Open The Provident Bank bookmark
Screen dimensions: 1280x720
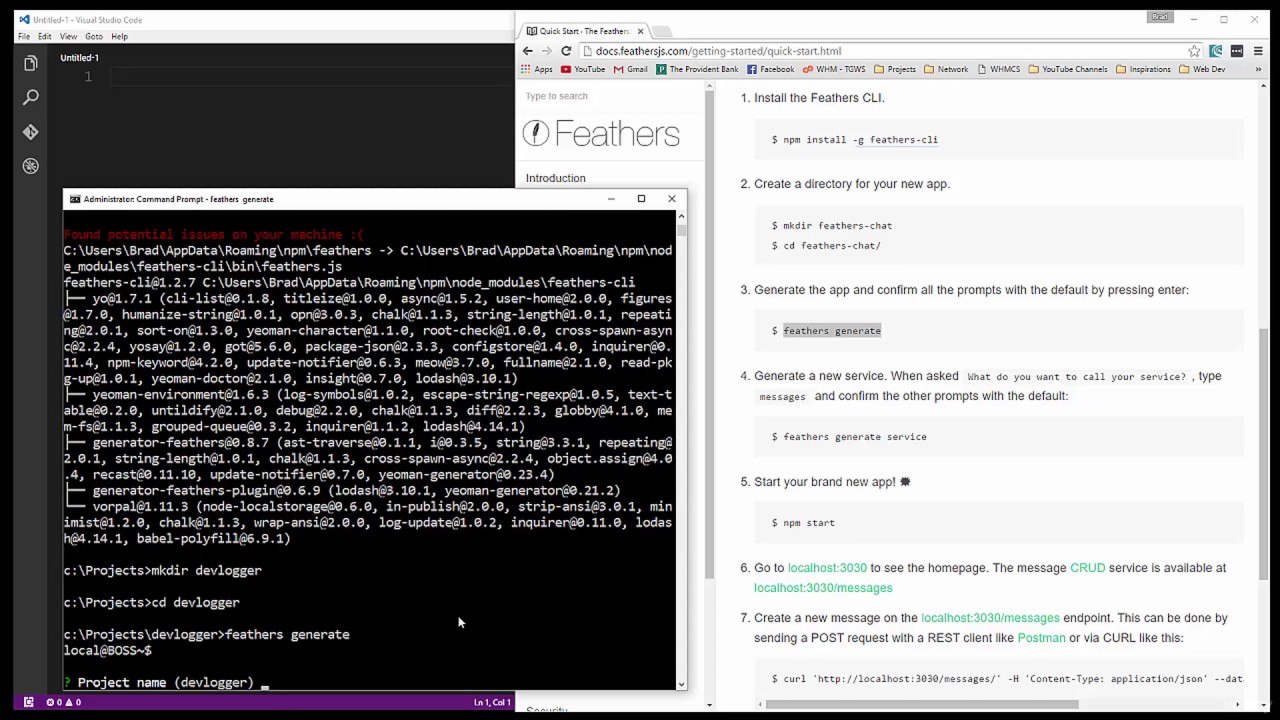coord(697,69)
